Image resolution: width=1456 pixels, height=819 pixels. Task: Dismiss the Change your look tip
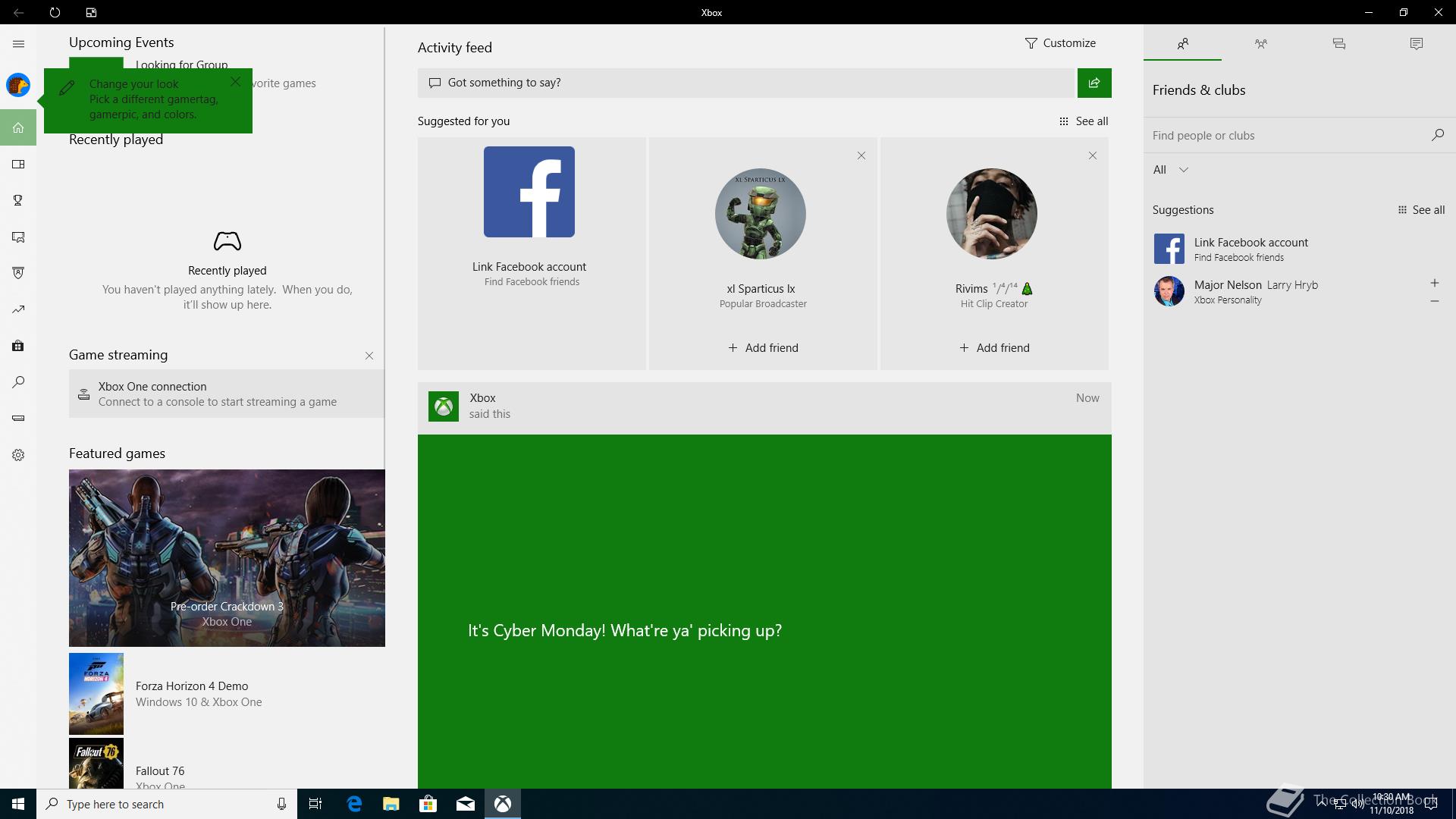coord(236,81)
